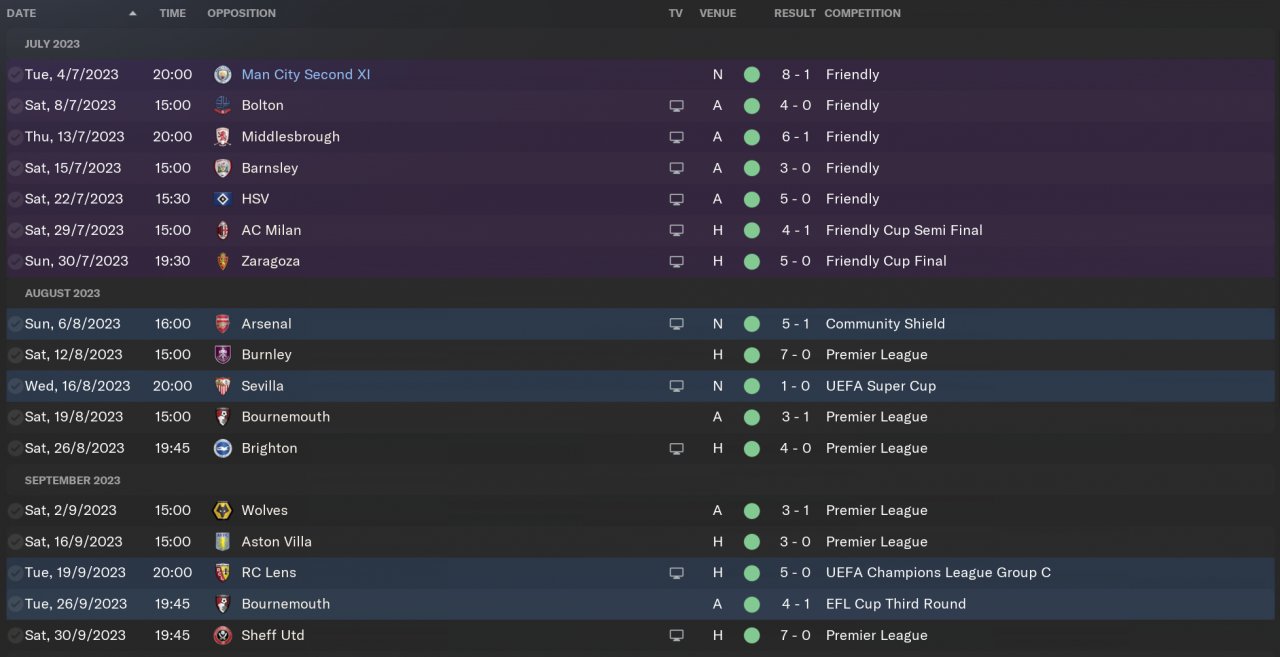The width and height of the screenshot is (1280, 657).
Task: Click the Man City Second XI club badge
Action: tap(223, 74)
